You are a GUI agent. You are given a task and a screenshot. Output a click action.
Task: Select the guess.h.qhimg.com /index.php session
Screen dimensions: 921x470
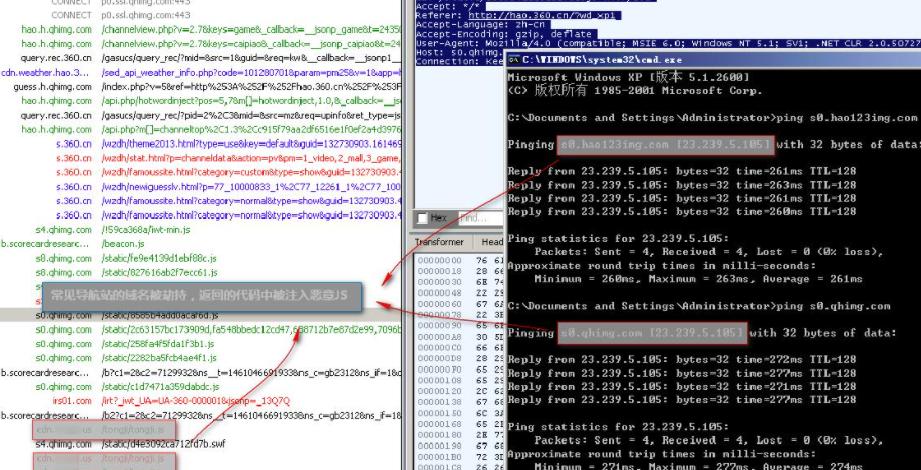[201, 86]
